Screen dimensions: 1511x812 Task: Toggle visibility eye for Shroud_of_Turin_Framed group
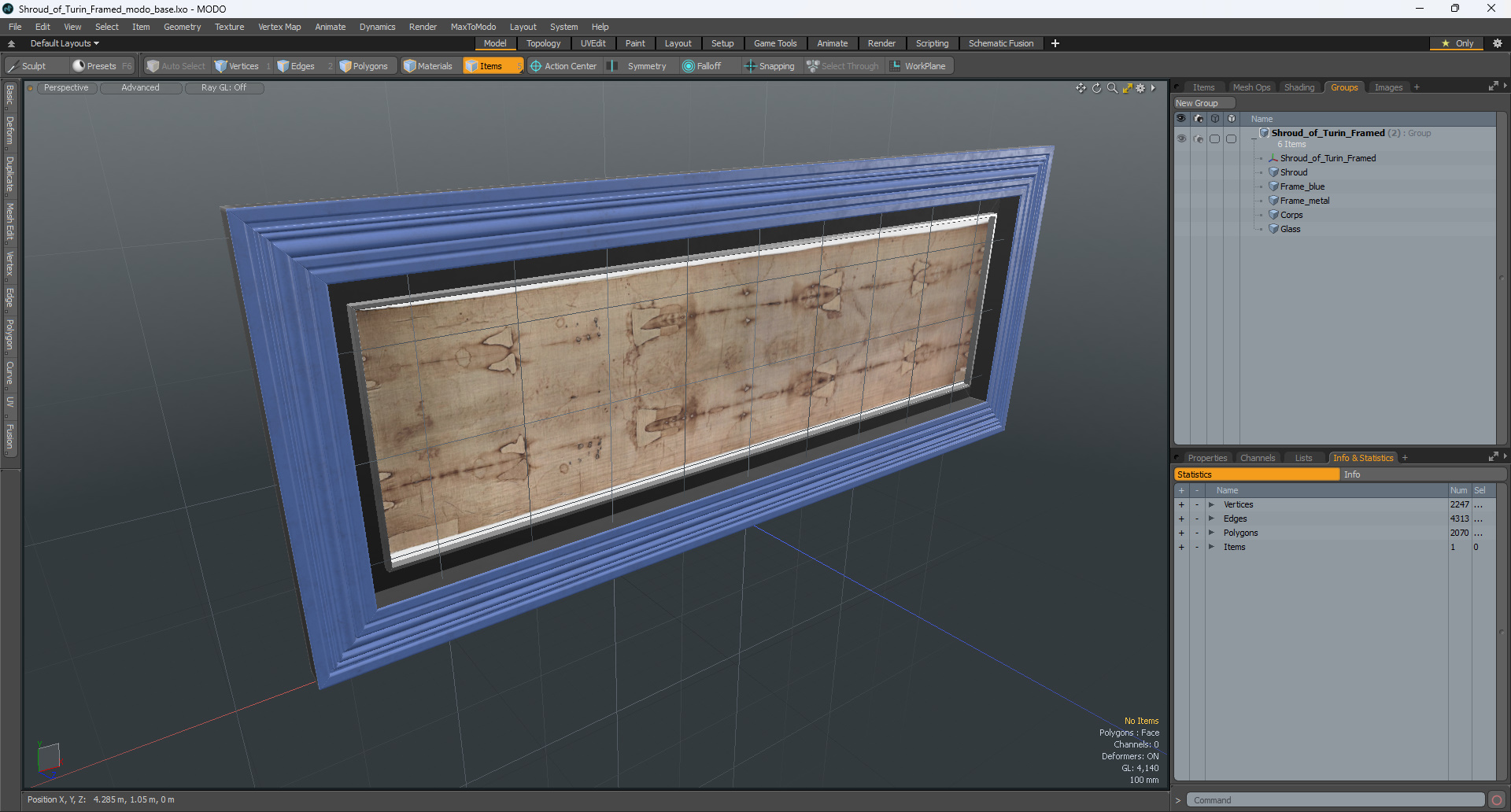click(1181, 138)
